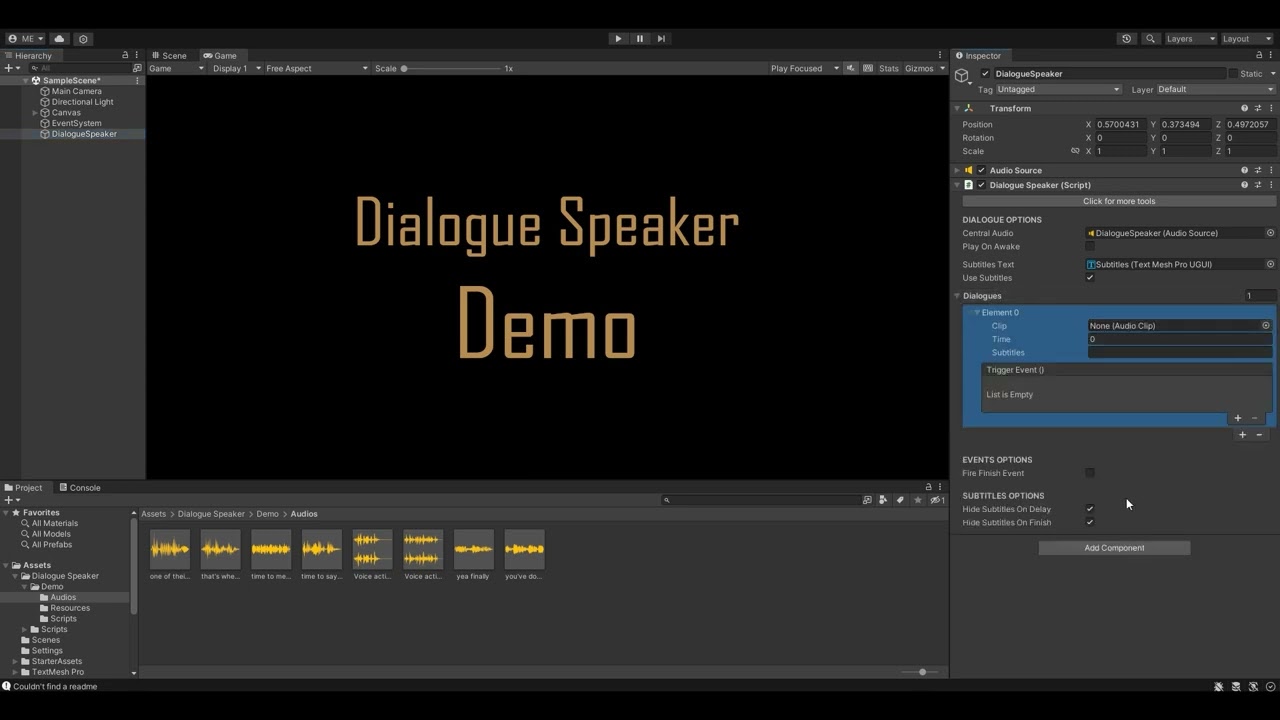Open the Project search by label icon
The height and width of the screenshot is (720, 1280).
pyautogui.click(x=900, y=500)
